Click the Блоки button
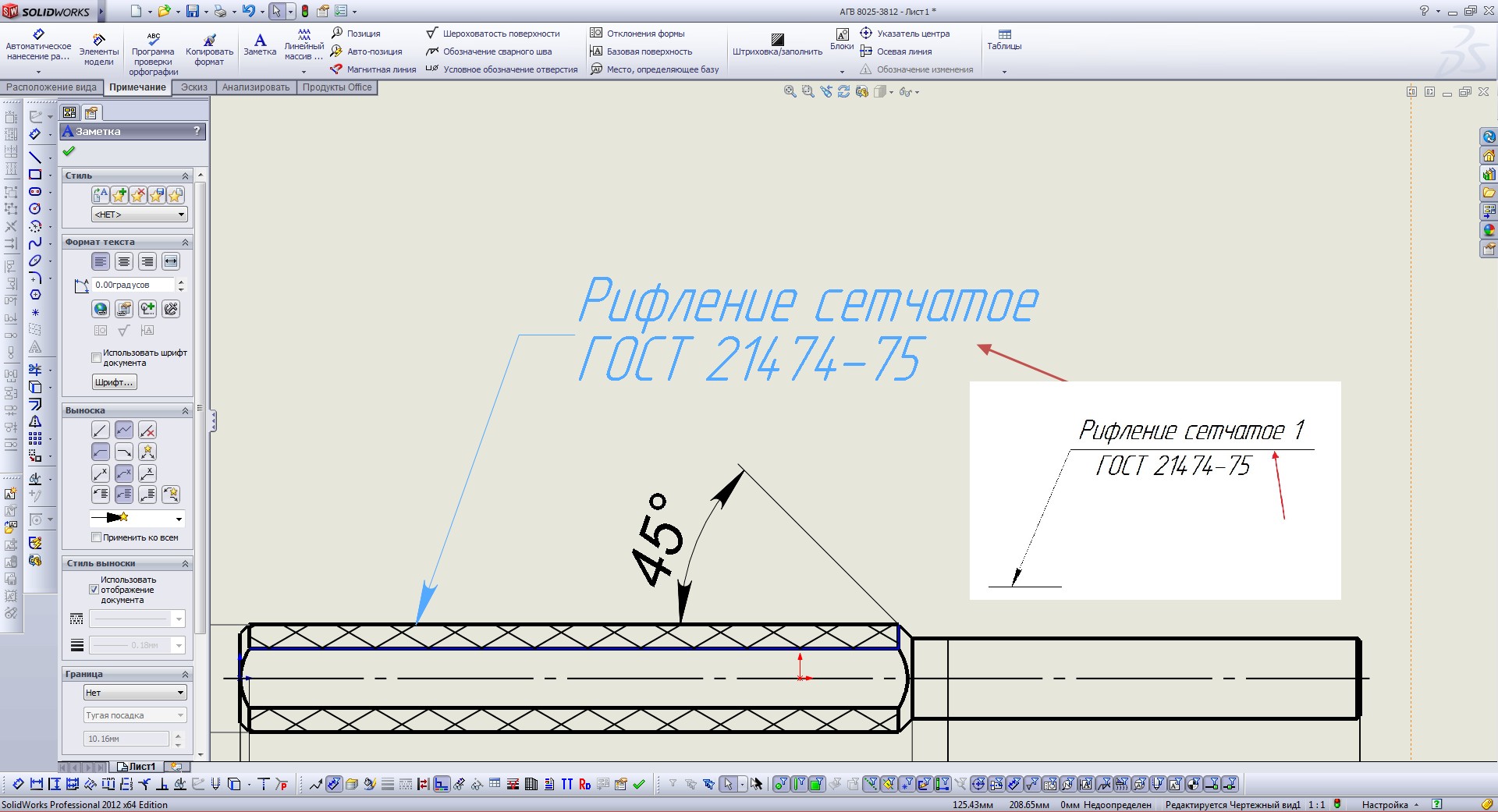The width and height of the screenshot is (1498, 812). pyautogui.click(x=842, y=41)
